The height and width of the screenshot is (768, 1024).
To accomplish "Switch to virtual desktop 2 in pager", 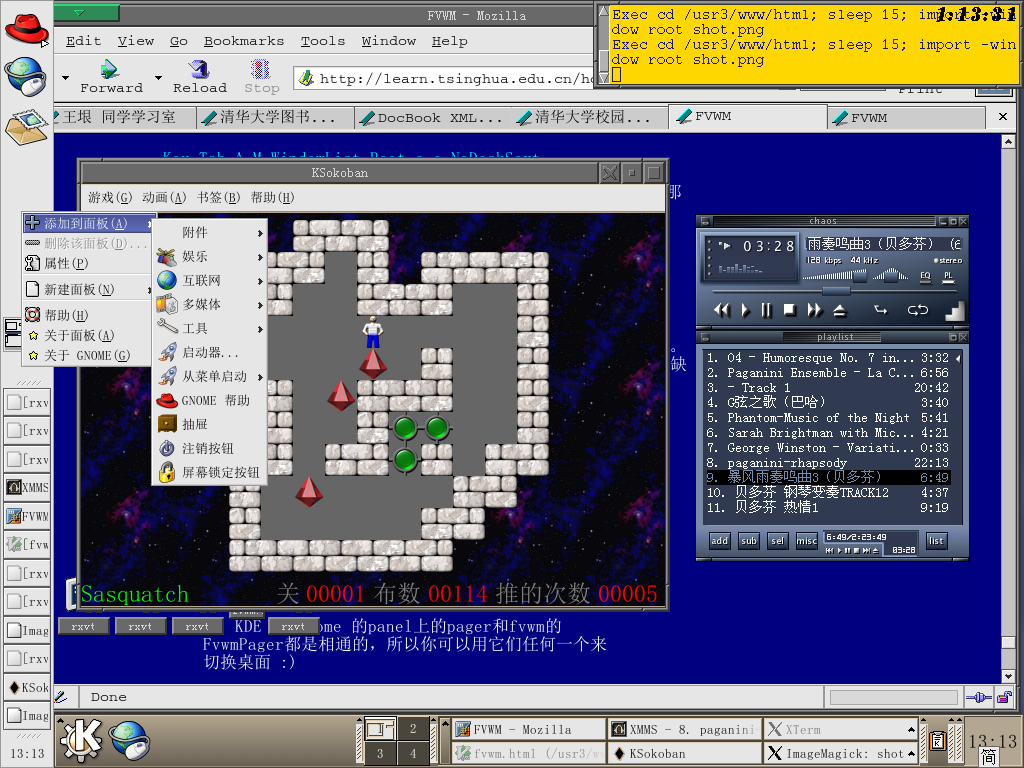I will [413, 729].
